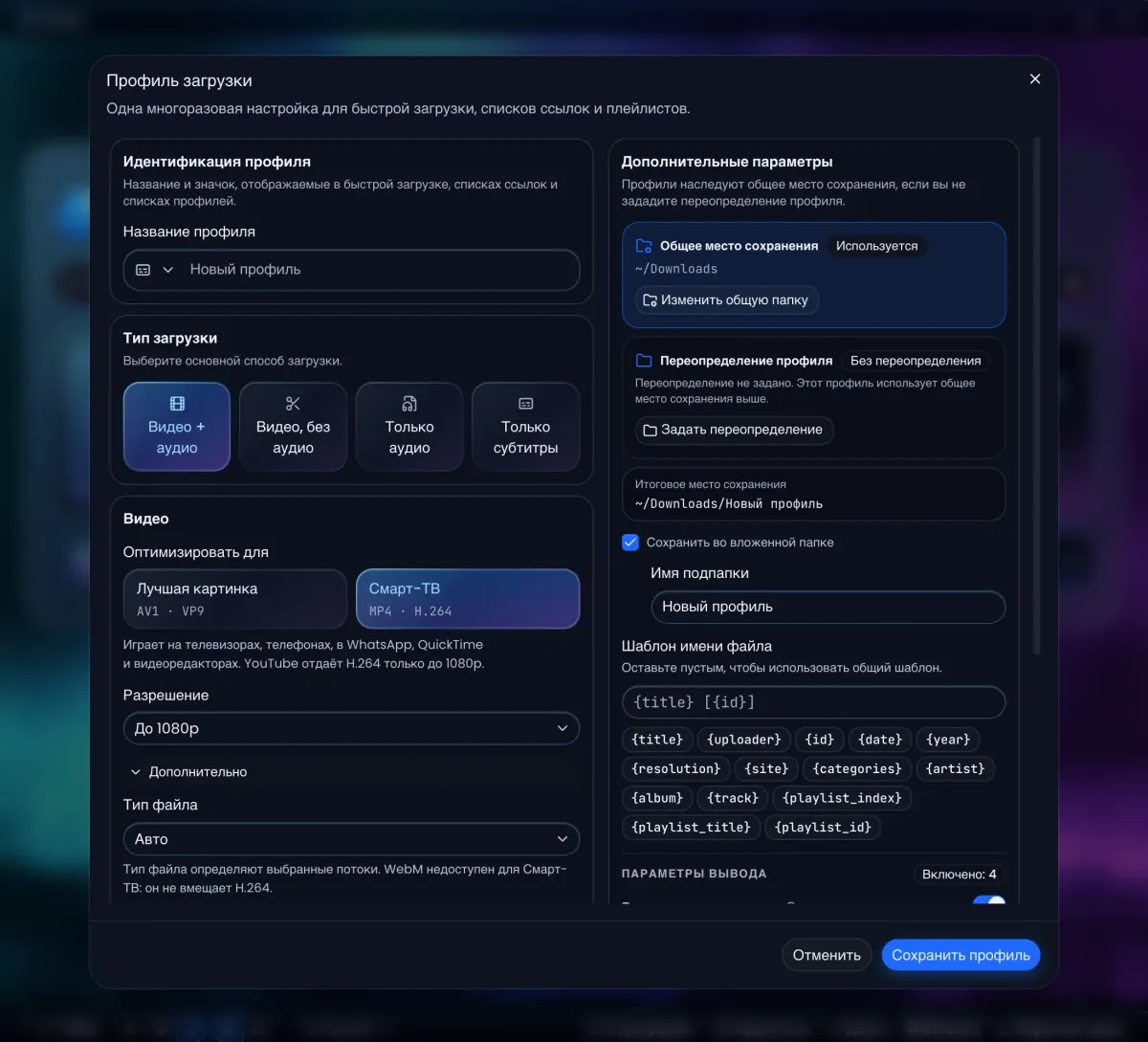The width and height of the screenshot is (1148, 1042).
Task: Click the Используется status badge
Action: point(876,246)
